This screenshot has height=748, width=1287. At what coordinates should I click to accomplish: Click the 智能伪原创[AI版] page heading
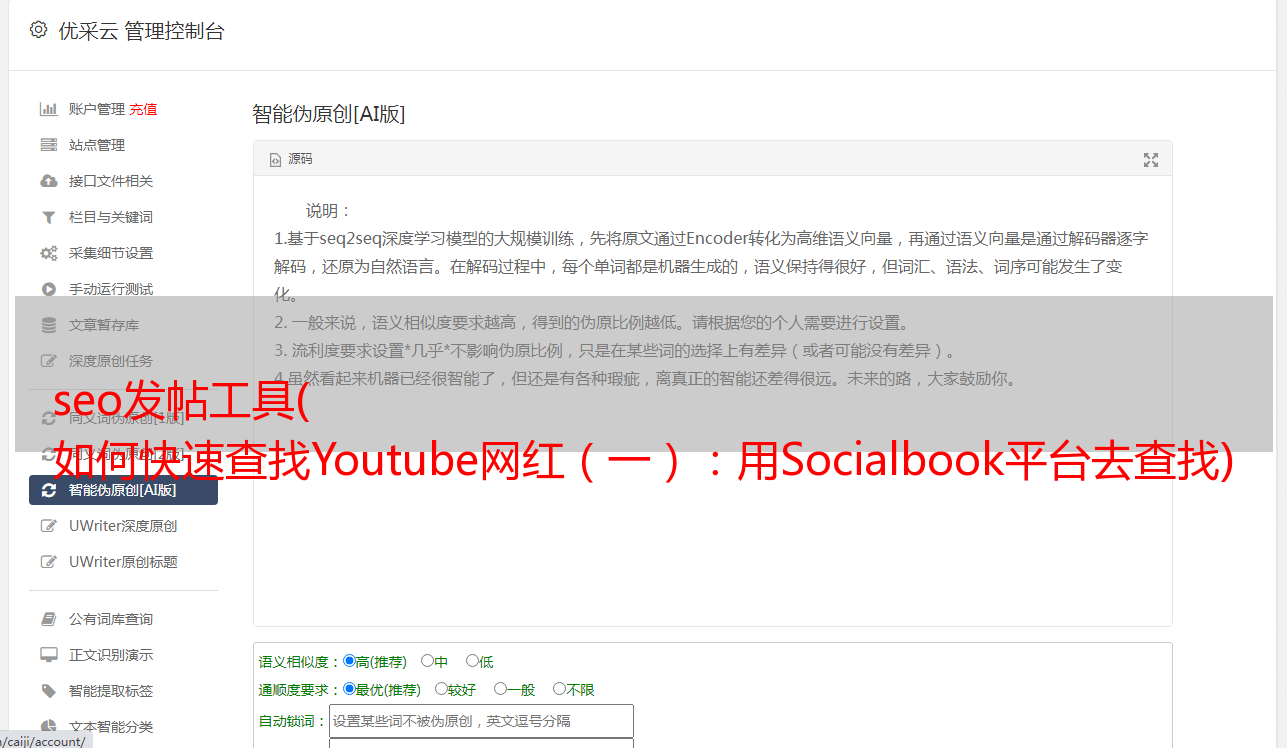(329, 114)
